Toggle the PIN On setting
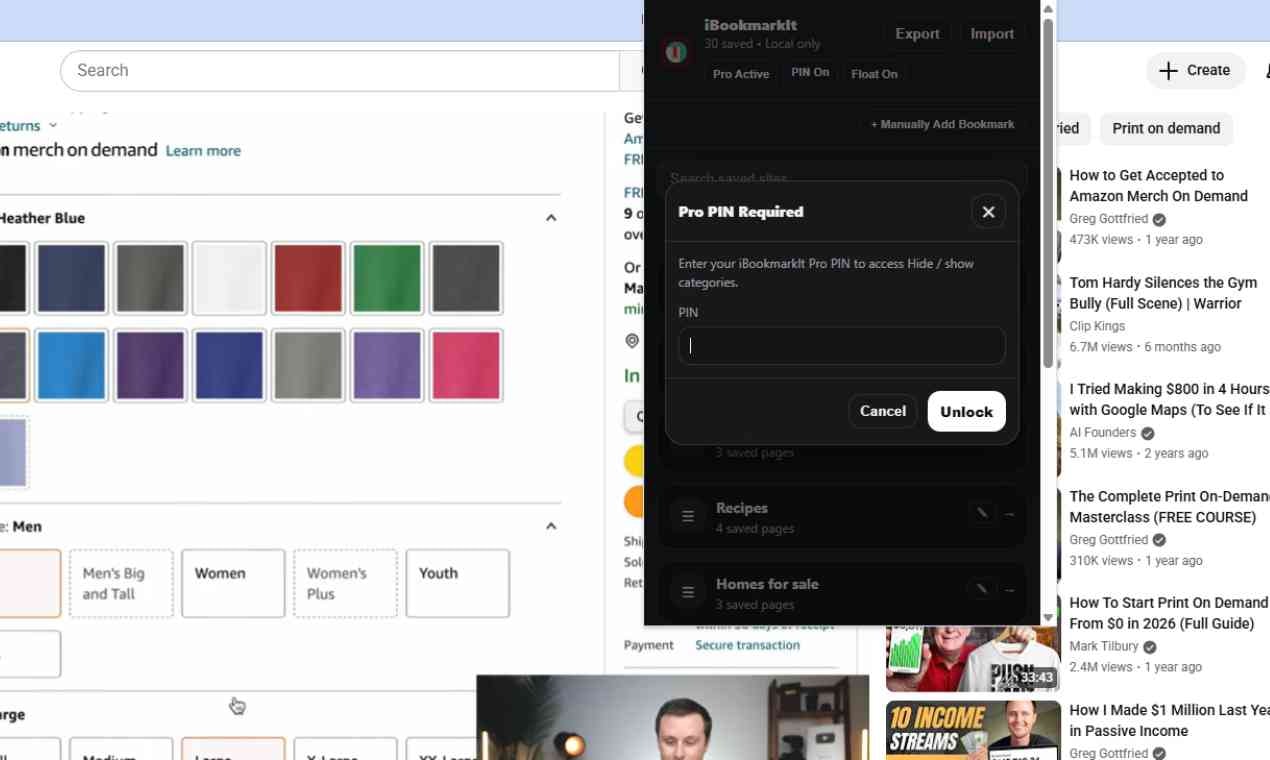The image size is (1270, 760). click(x=810, y=72)
